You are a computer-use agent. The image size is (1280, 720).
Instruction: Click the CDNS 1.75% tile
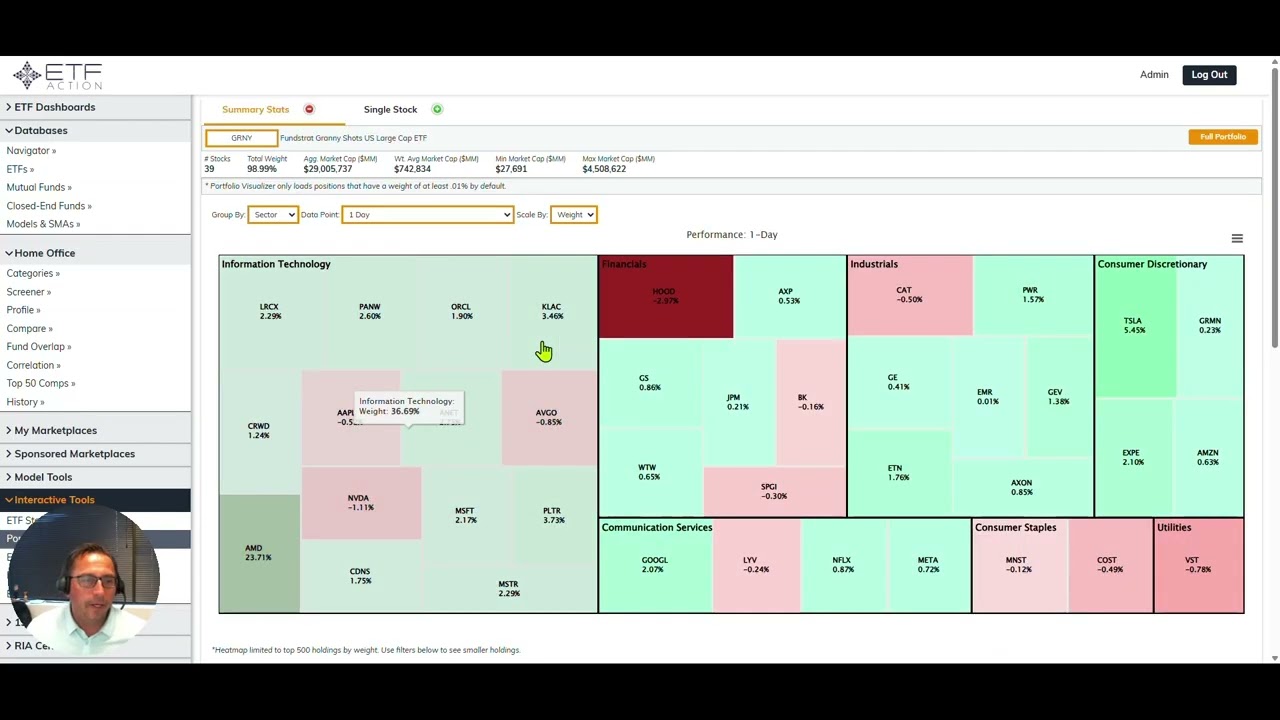[x=360, y=576]
